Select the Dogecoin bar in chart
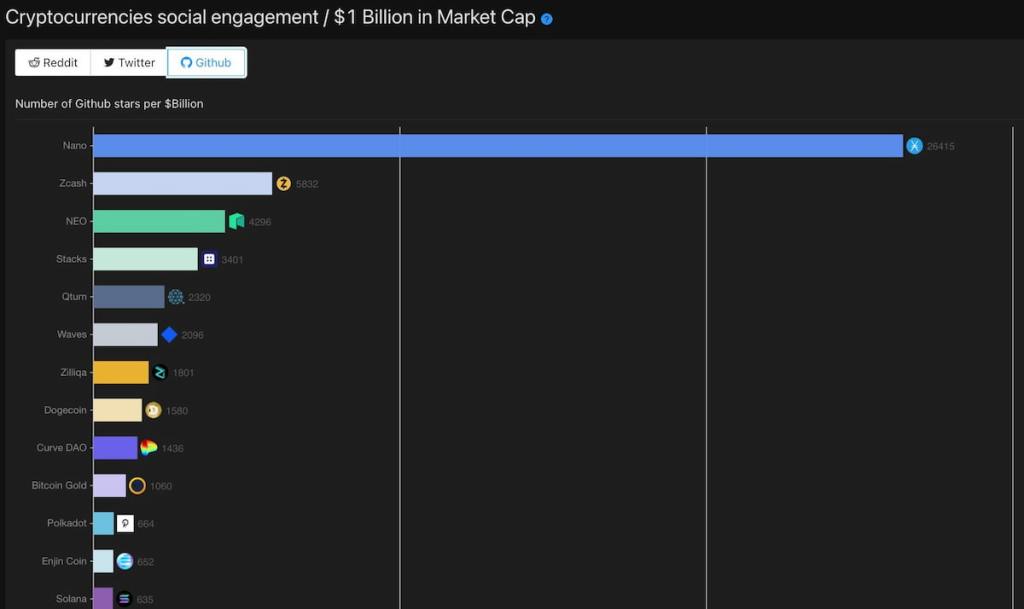The image size is (1024, 609). coord(118,411)
